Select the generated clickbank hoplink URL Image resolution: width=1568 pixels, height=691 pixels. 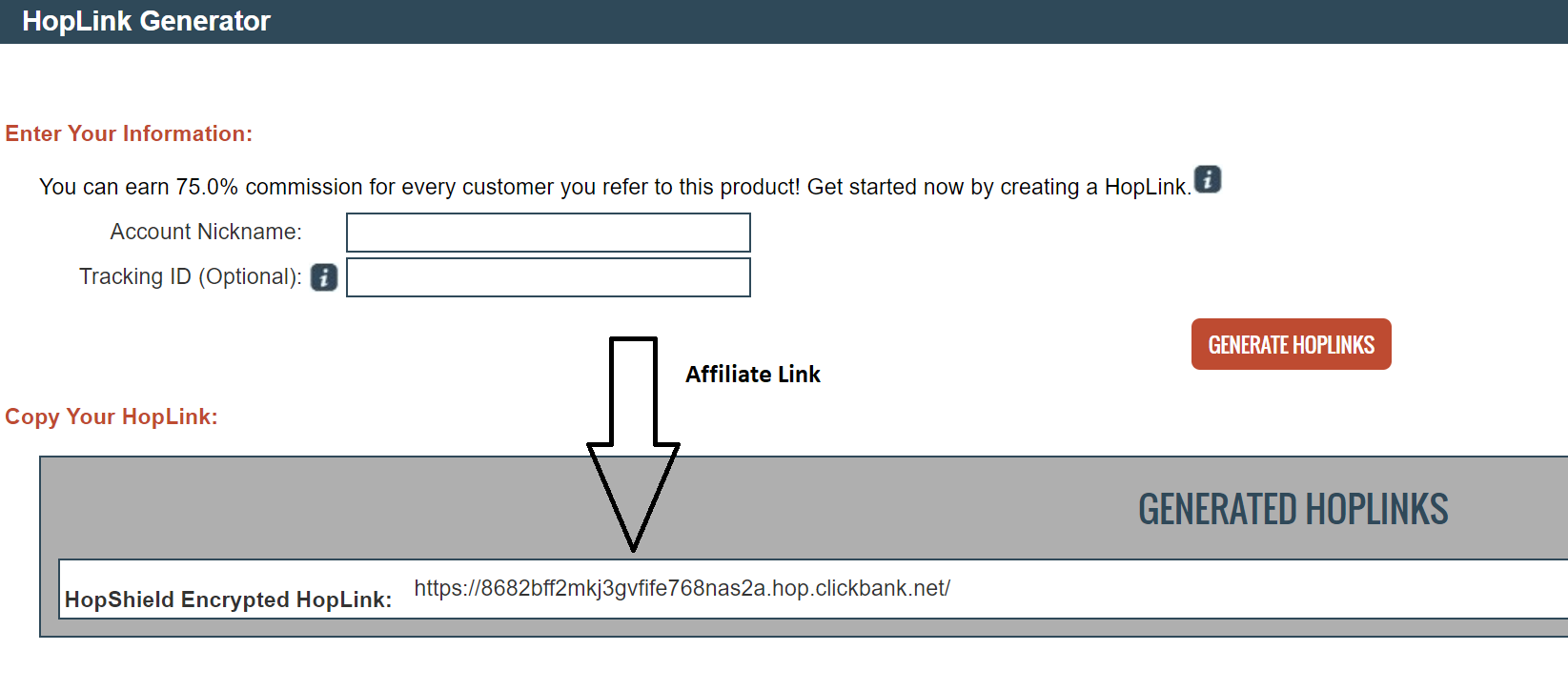pyautogui.click(x=682, y=588)
